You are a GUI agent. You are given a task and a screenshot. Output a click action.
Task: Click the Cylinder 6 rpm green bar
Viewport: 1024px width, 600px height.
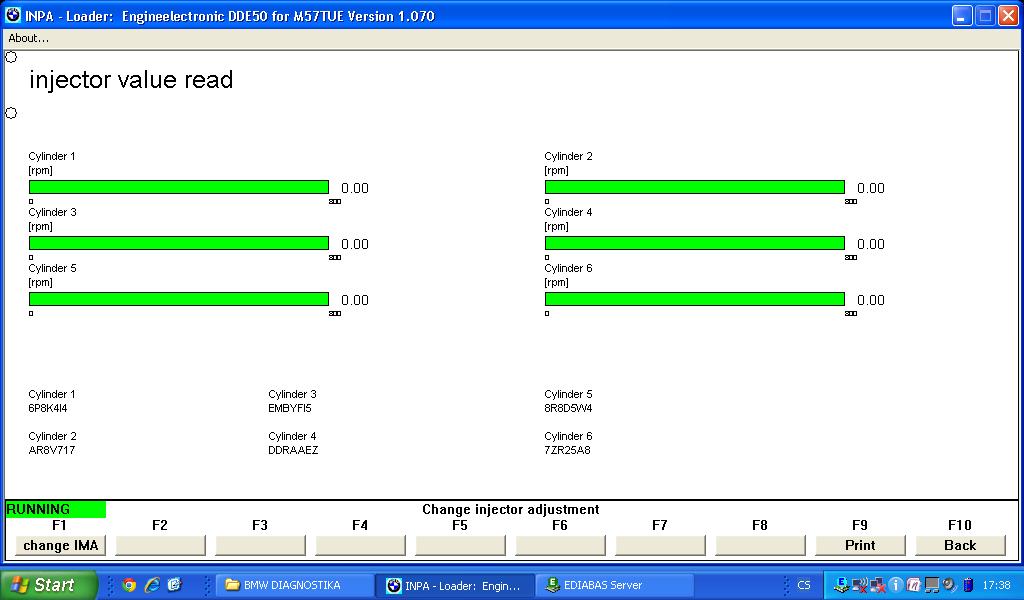pos(694,299)
